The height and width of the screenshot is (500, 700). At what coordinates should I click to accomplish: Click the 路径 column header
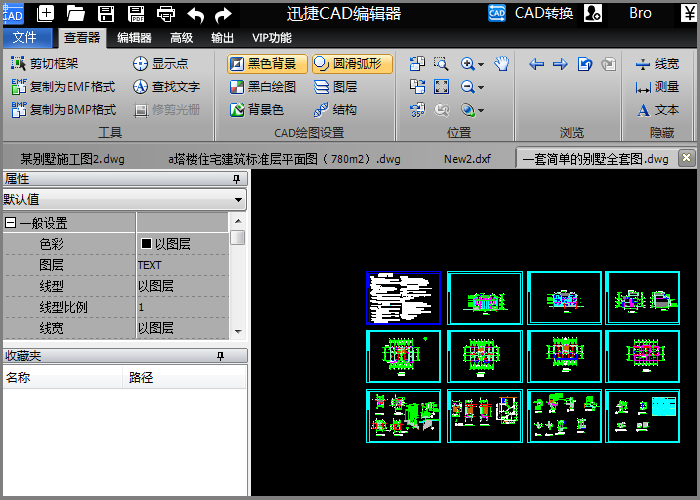pyautogui.click(x=184, y=378)
